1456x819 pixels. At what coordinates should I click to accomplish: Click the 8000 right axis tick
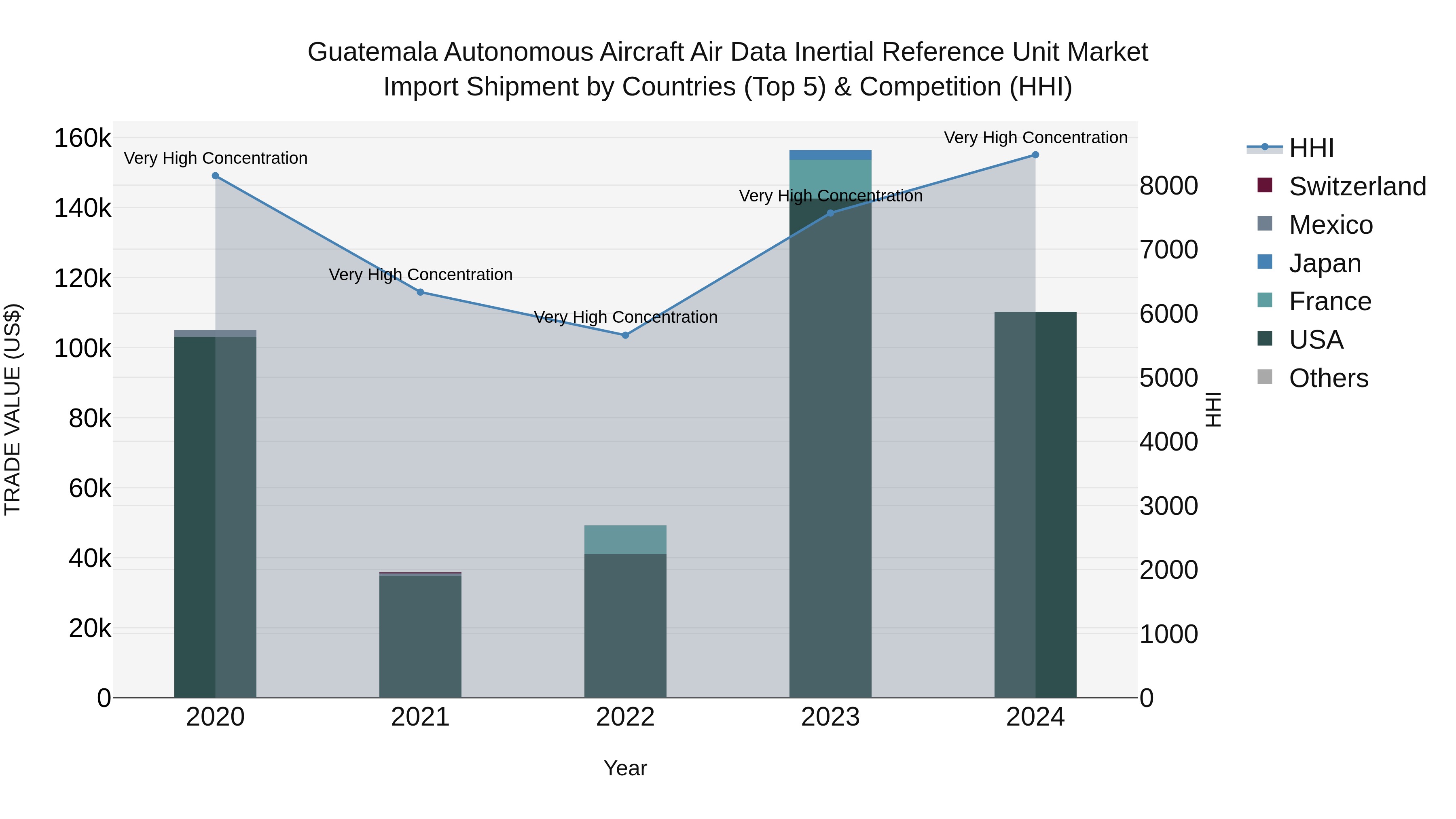[1169, 185]
